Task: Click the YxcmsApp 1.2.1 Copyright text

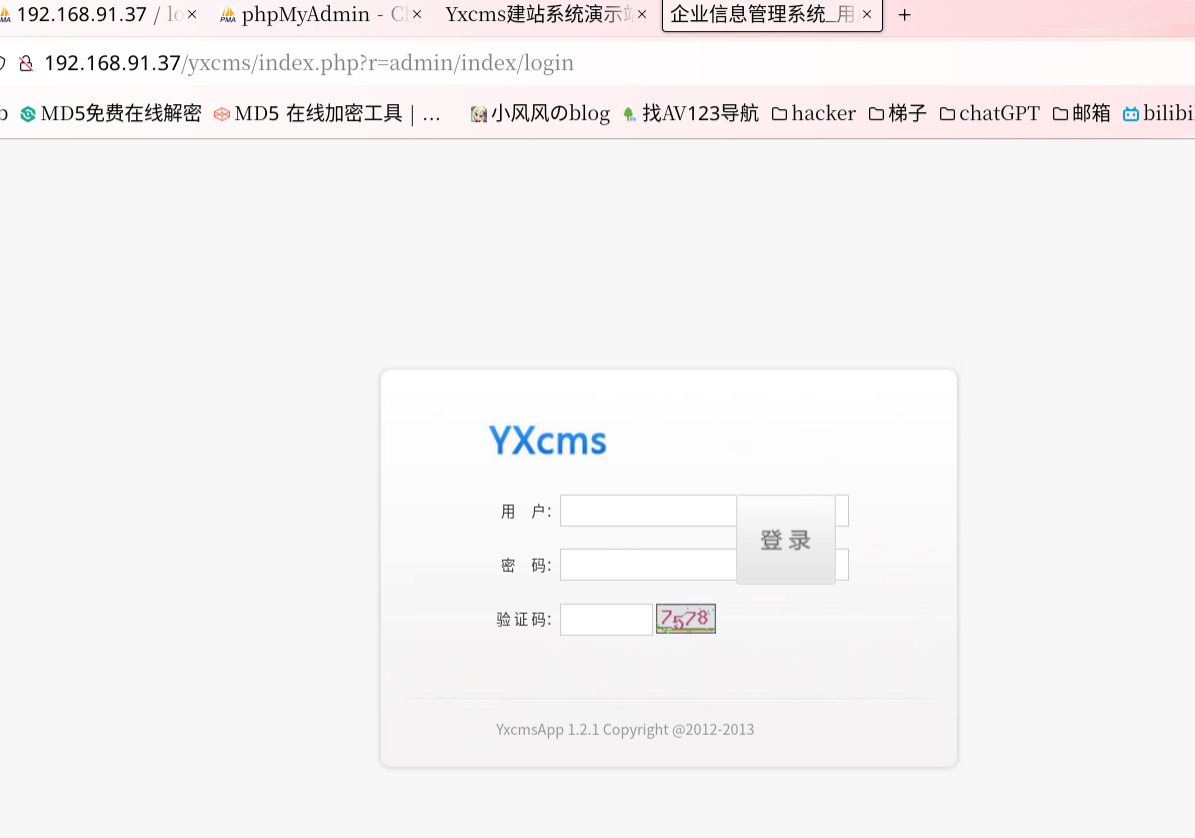Action: [625, 729]
